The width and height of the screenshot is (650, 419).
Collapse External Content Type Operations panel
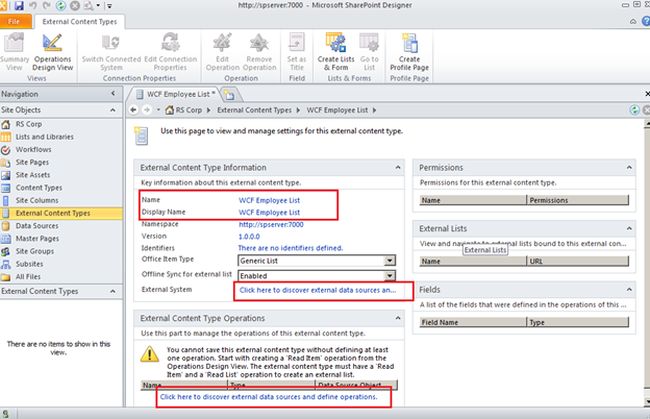[x=398, y=318]
